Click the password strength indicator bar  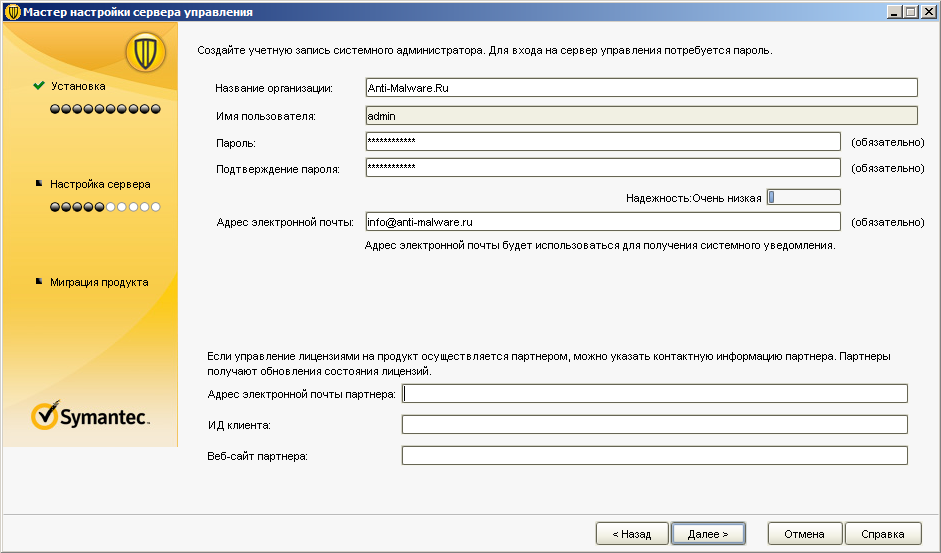click(803, 197)
